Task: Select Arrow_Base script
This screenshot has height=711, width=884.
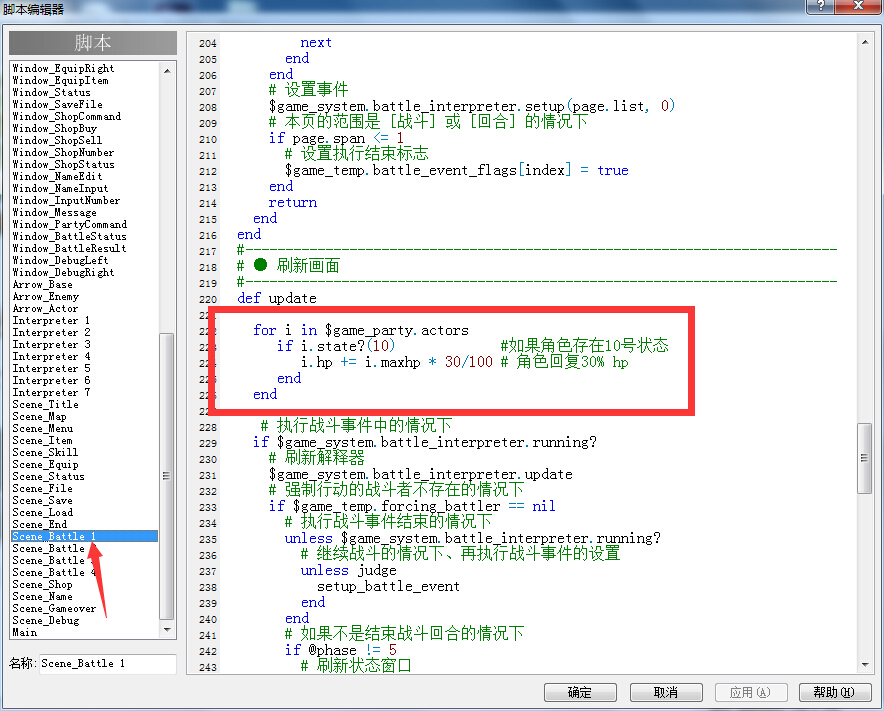Action: point(43,285)
